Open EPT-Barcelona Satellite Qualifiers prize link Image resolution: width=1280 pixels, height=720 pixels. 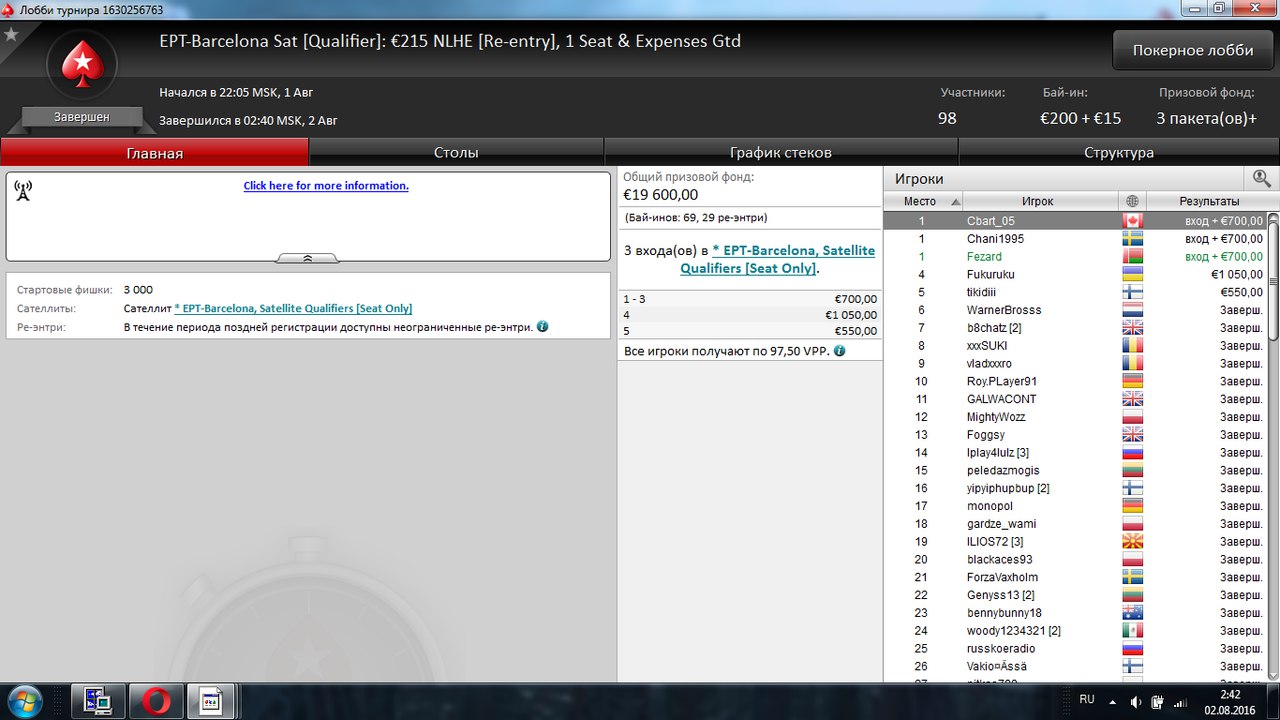[x=778, y=260]
